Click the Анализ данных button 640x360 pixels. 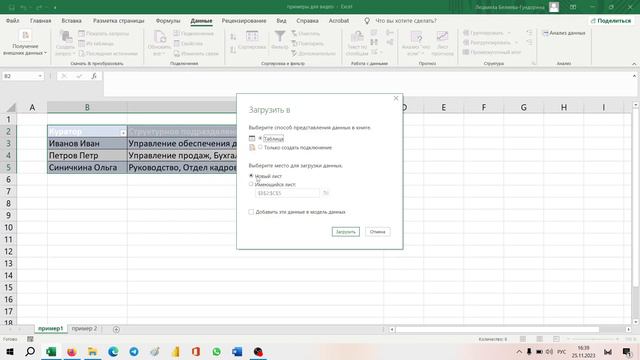564,33
